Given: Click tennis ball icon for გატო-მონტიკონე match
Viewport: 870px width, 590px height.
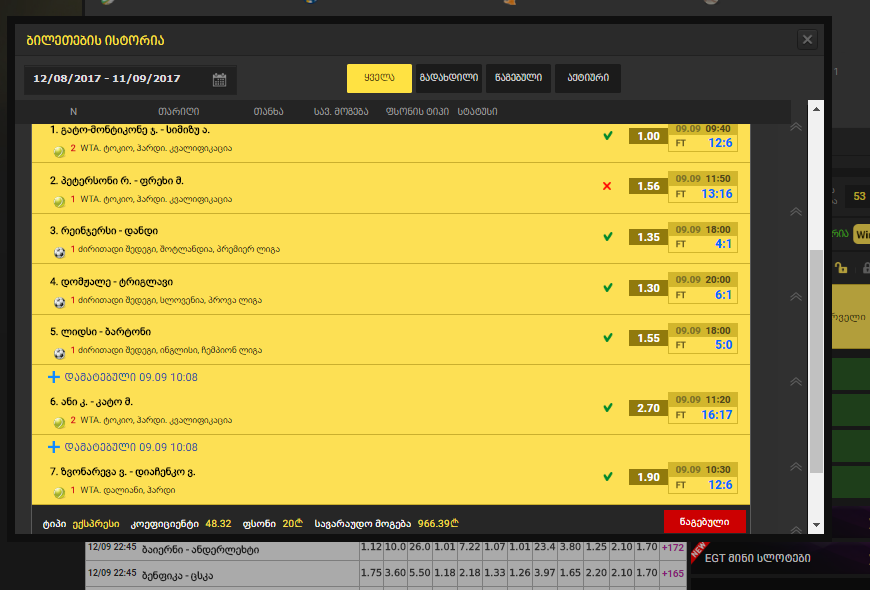Looking at the screenshot, I should (59, 152).
